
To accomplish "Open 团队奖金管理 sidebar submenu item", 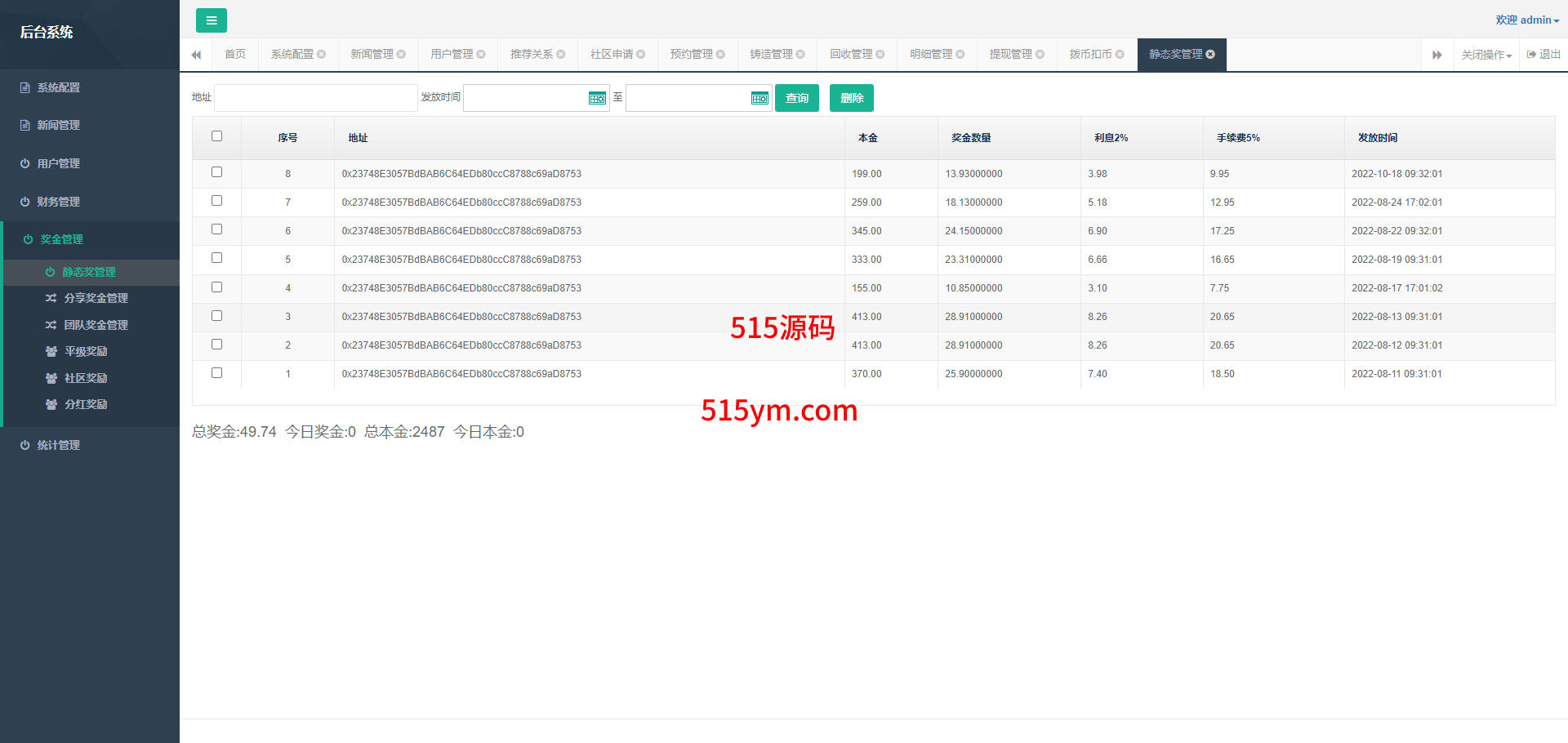I will point(96,325).
